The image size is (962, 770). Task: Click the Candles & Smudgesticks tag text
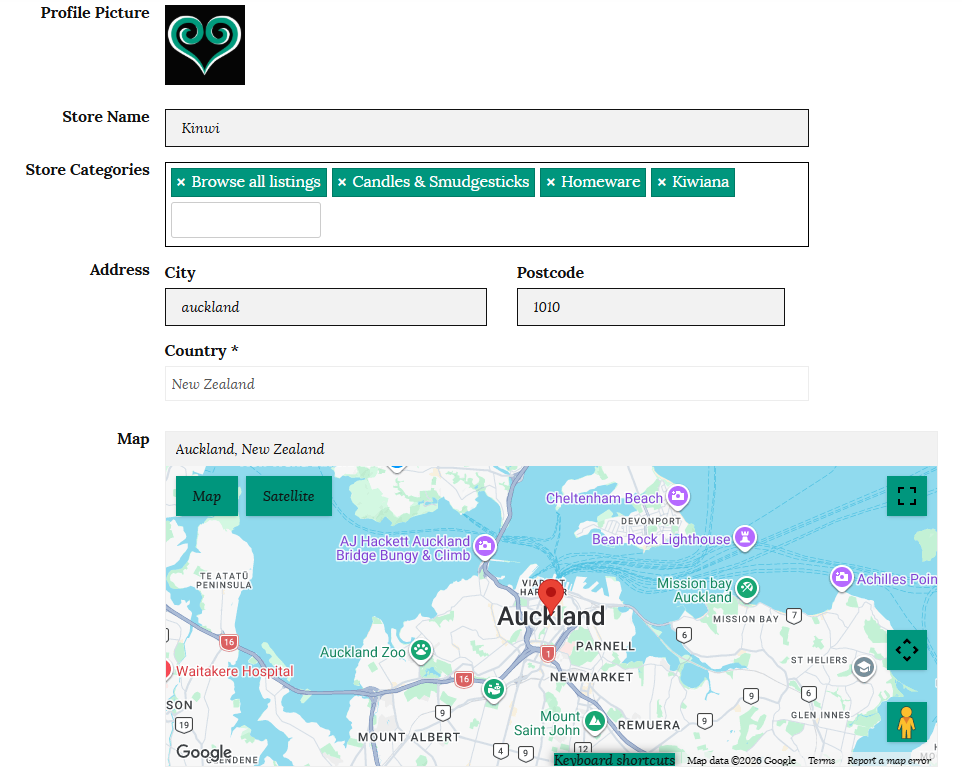click(441, 182)
